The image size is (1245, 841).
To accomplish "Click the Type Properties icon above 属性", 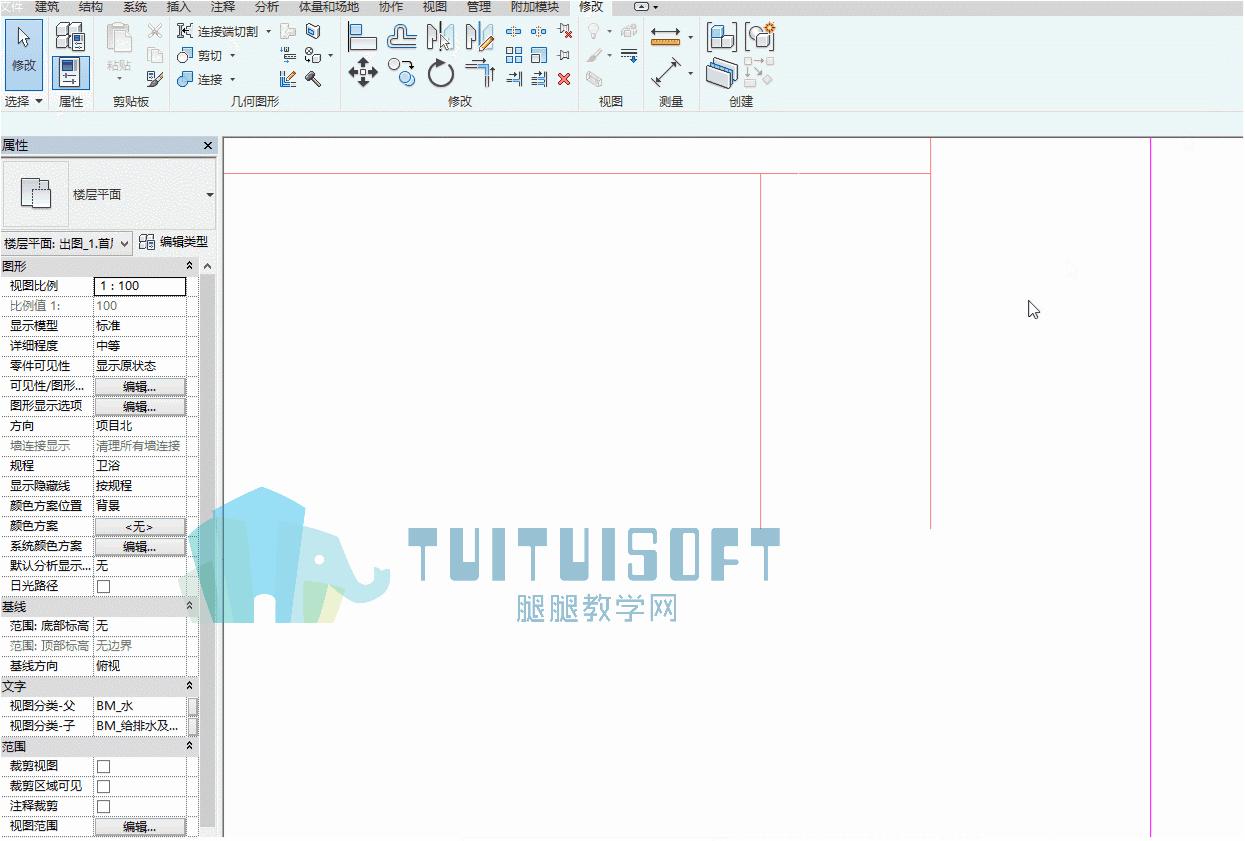I will tap(70, 36).
